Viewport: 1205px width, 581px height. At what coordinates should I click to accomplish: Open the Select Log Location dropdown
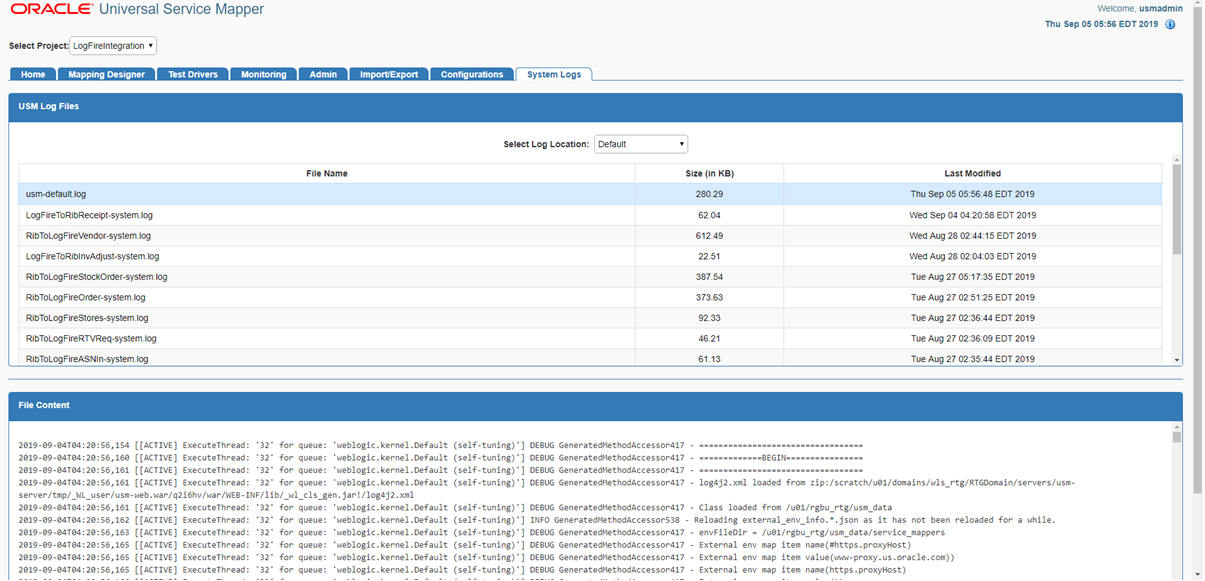coord(640,143)
